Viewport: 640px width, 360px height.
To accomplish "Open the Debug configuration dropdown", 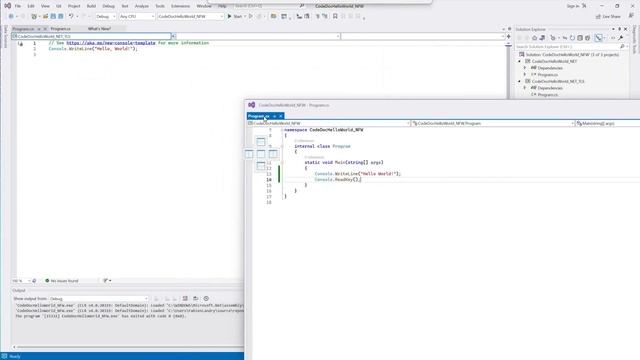I will [x=106, y=16].
